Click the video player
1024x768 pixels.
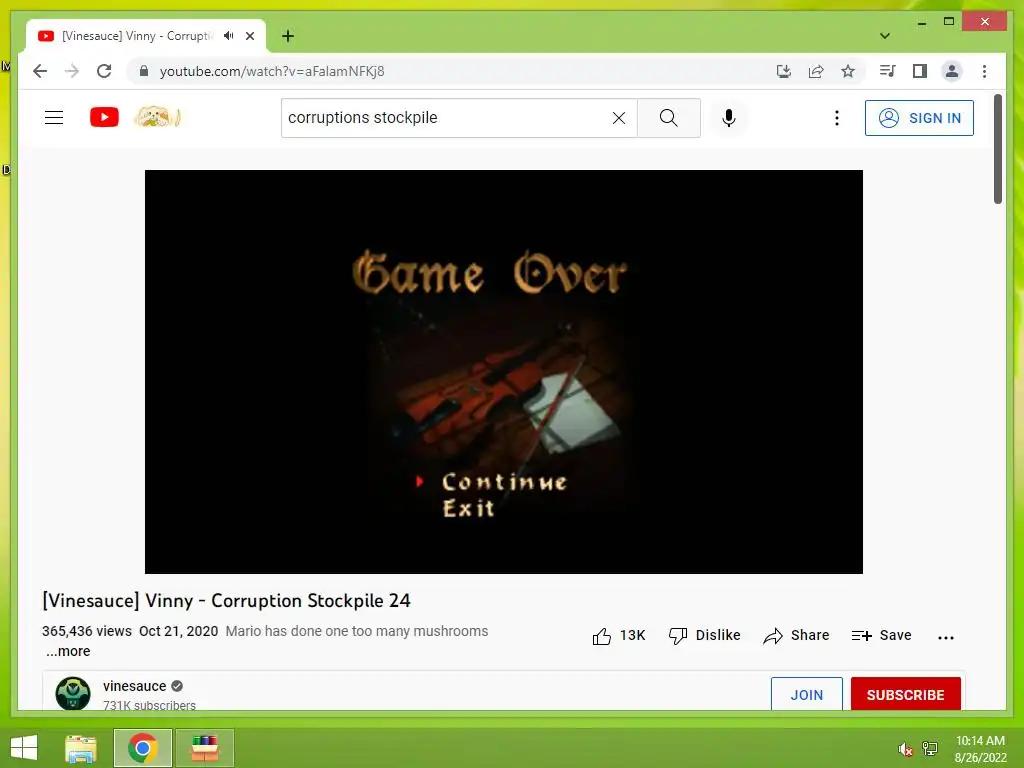tap(504, 372)
